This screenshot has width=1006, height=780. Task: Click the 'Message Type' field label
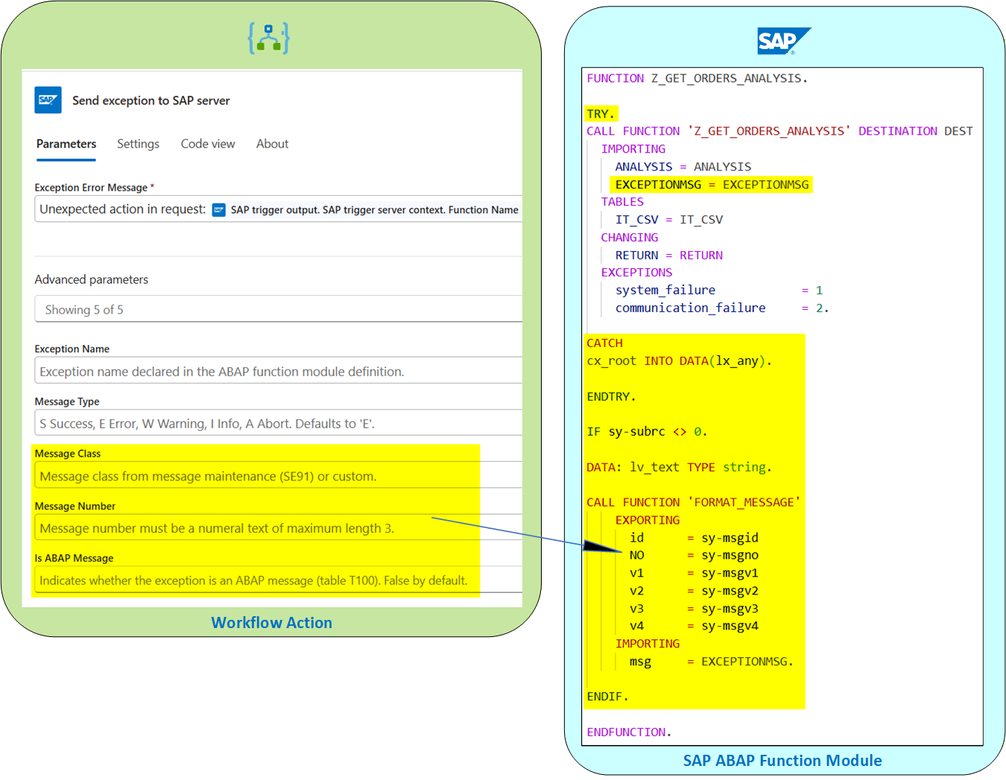pos(67,402)
